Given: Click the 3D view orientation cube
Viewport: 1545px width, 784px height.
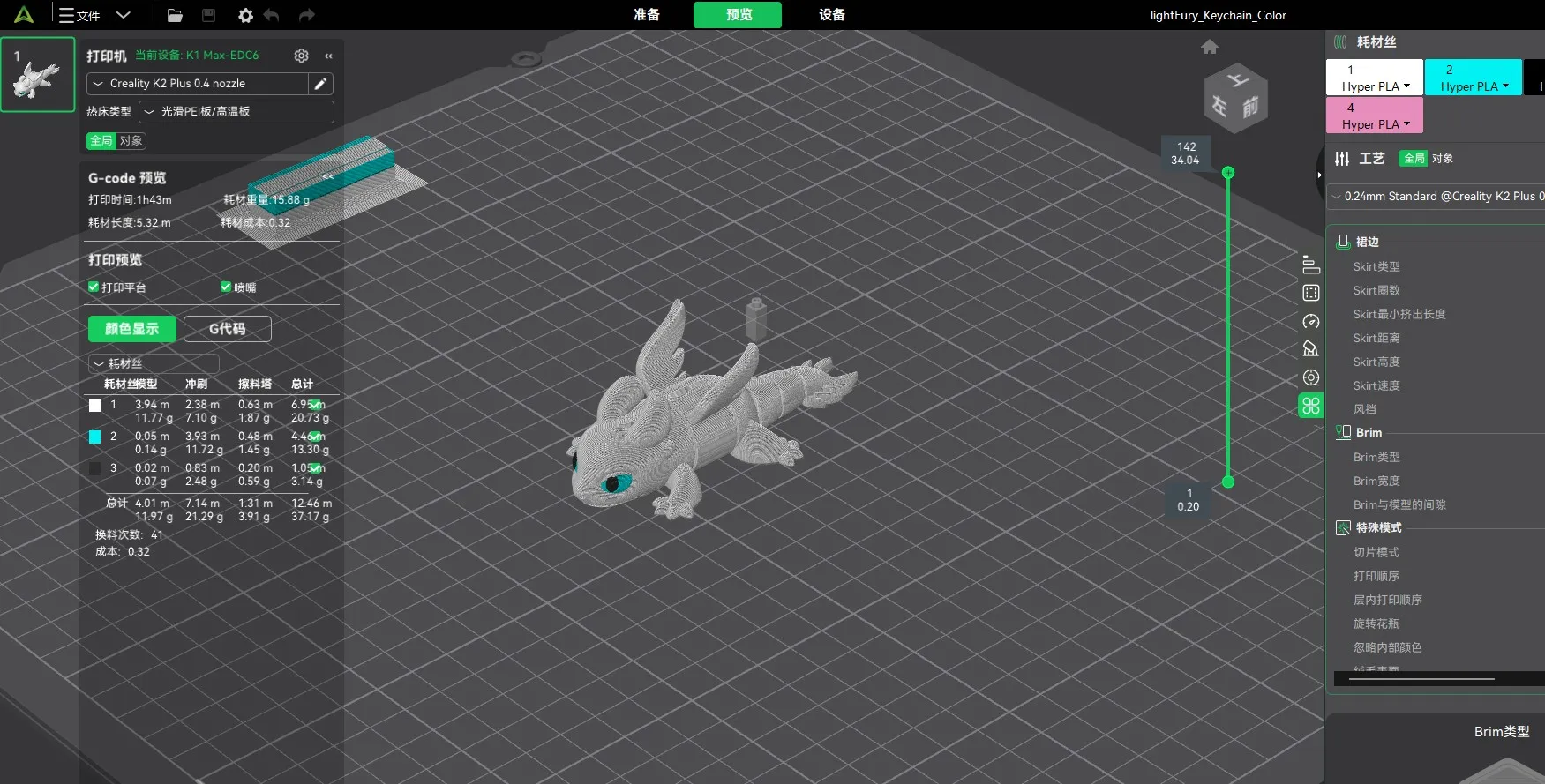Looking at the screenshot, I should pyautogui.click(x=1236, y=99).
